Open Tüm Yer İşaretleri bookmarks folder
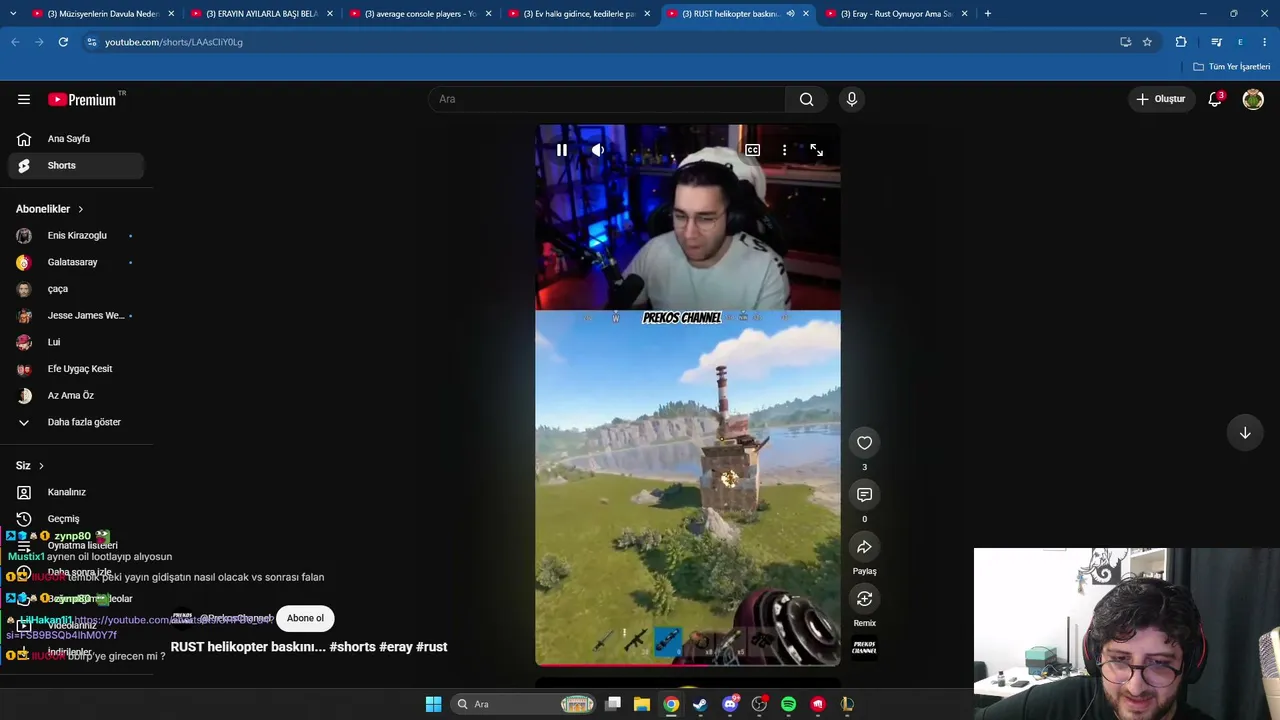Screen dimensions: 1280x720 [1232, 67]
